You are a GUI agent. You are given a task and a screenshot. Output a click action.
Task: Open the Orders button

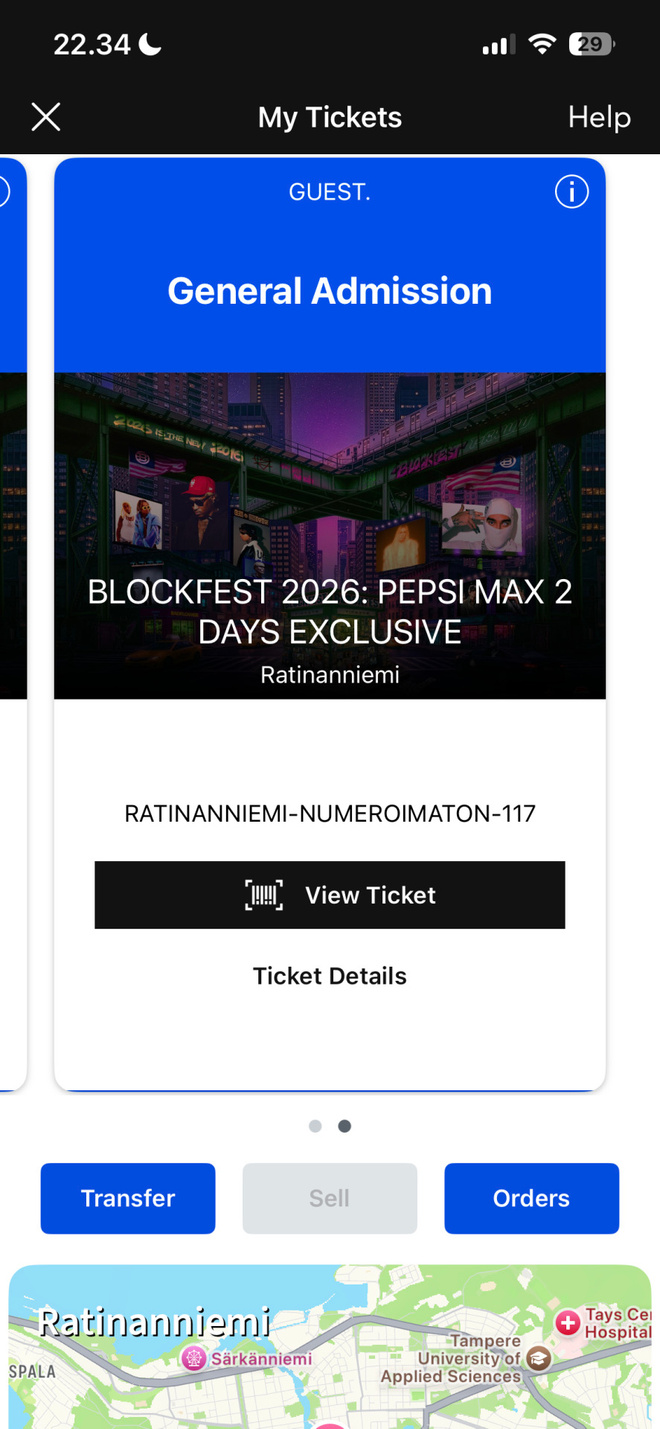click(x=532, y=1198)
